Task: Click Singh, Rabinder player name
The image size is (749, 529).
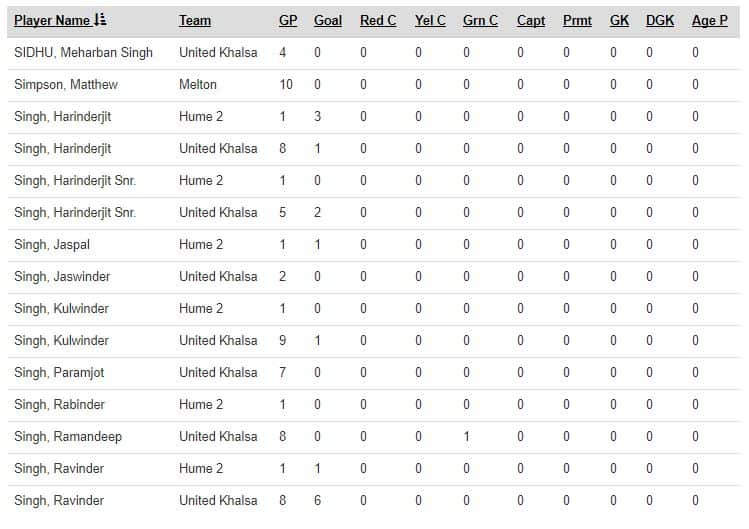Action: point(60,404)
